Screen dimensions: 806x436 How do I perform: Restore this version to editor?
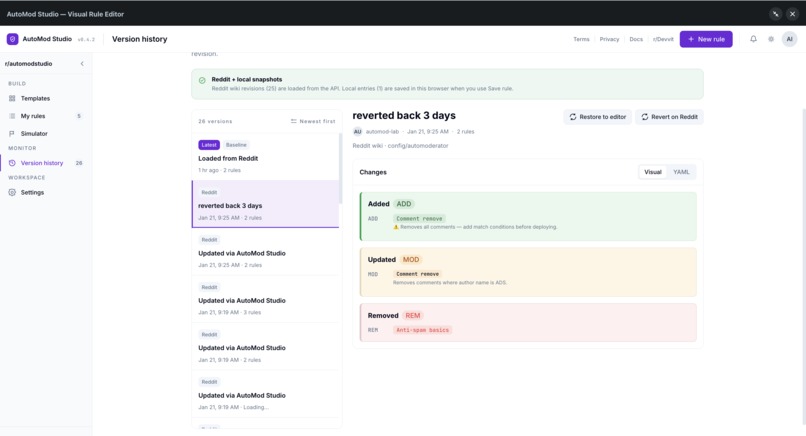pos(597,117)
